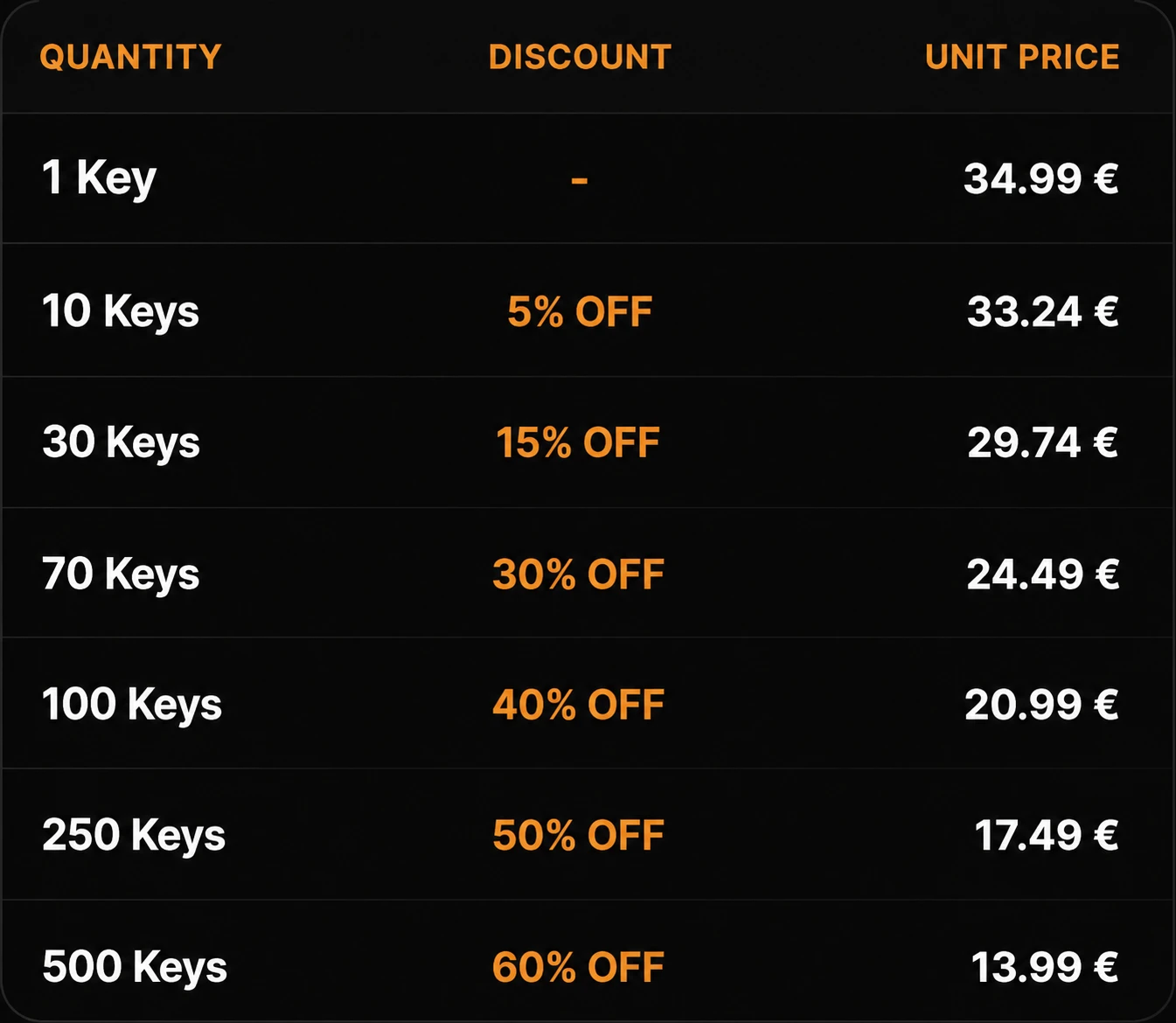Click the 30% OFF discount label
Viewport: 1176px width, 1023px height.
[578, 574]
